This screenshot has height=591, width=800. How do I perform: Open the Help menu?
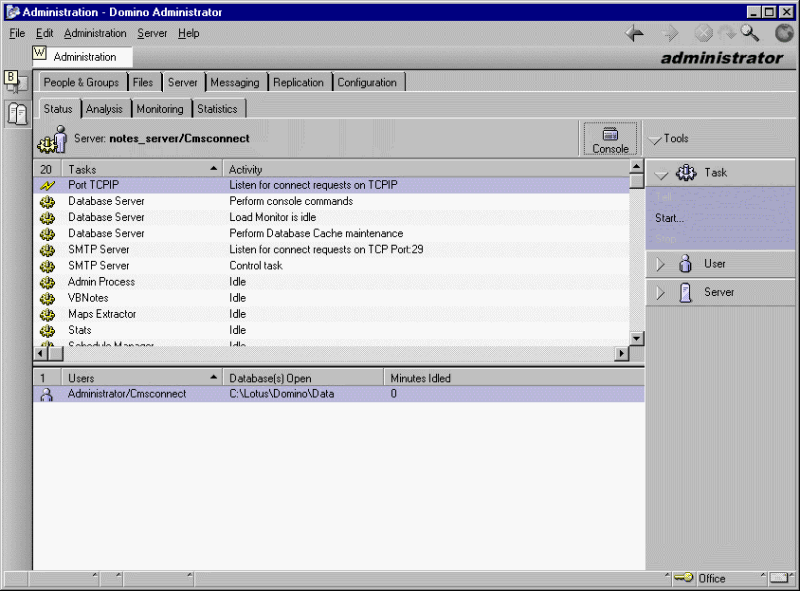click(x=188, y=34)
